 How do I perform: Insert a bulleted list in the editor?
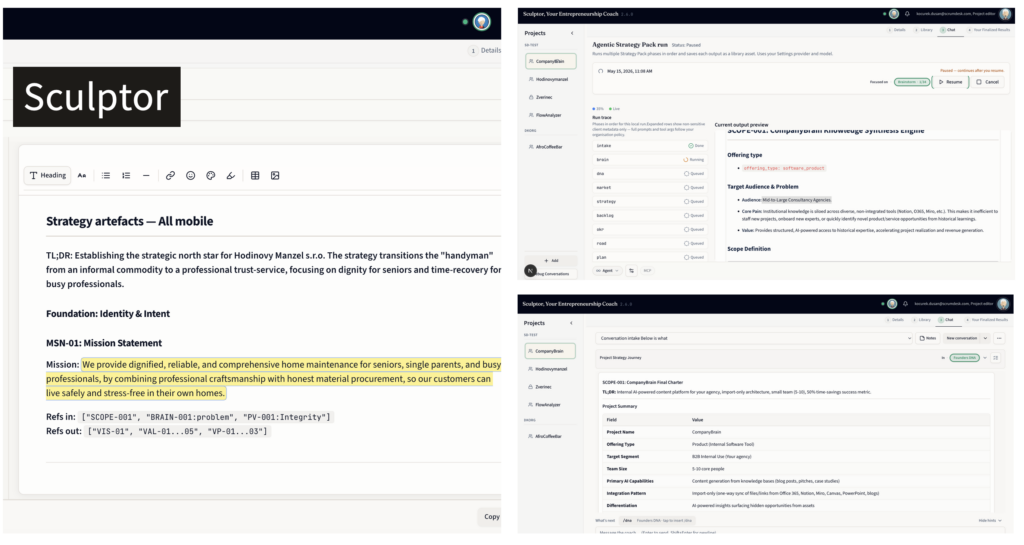[x=106, y=176]
